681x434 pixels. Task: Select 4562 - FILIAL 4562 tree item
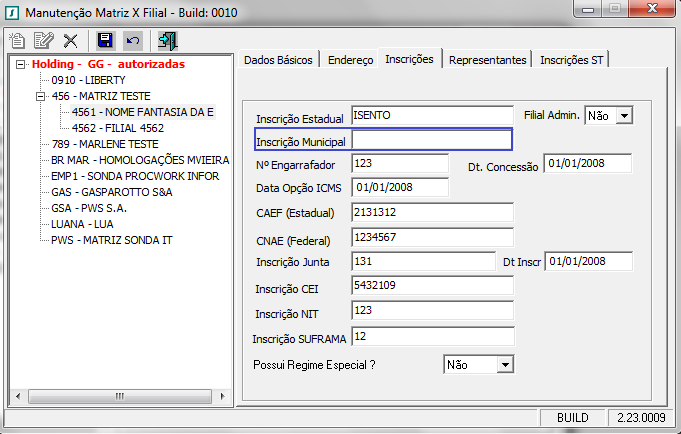point(118,128)
